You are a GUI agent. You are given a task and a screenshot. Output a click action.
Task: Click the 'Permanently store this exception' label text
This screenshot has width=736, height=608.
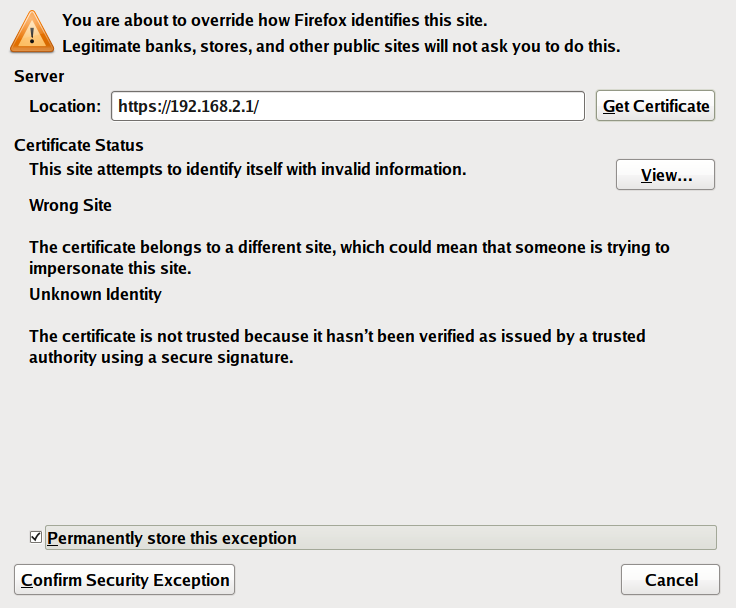[x=172, y=538]
